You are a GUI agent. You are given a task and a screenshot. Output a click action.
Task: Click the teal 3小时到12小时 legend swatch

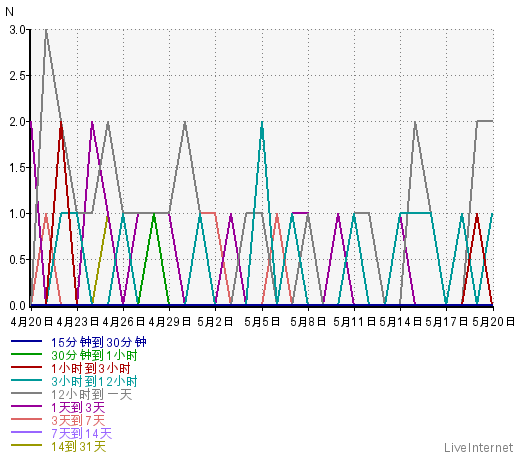click(x=26, y=380)
